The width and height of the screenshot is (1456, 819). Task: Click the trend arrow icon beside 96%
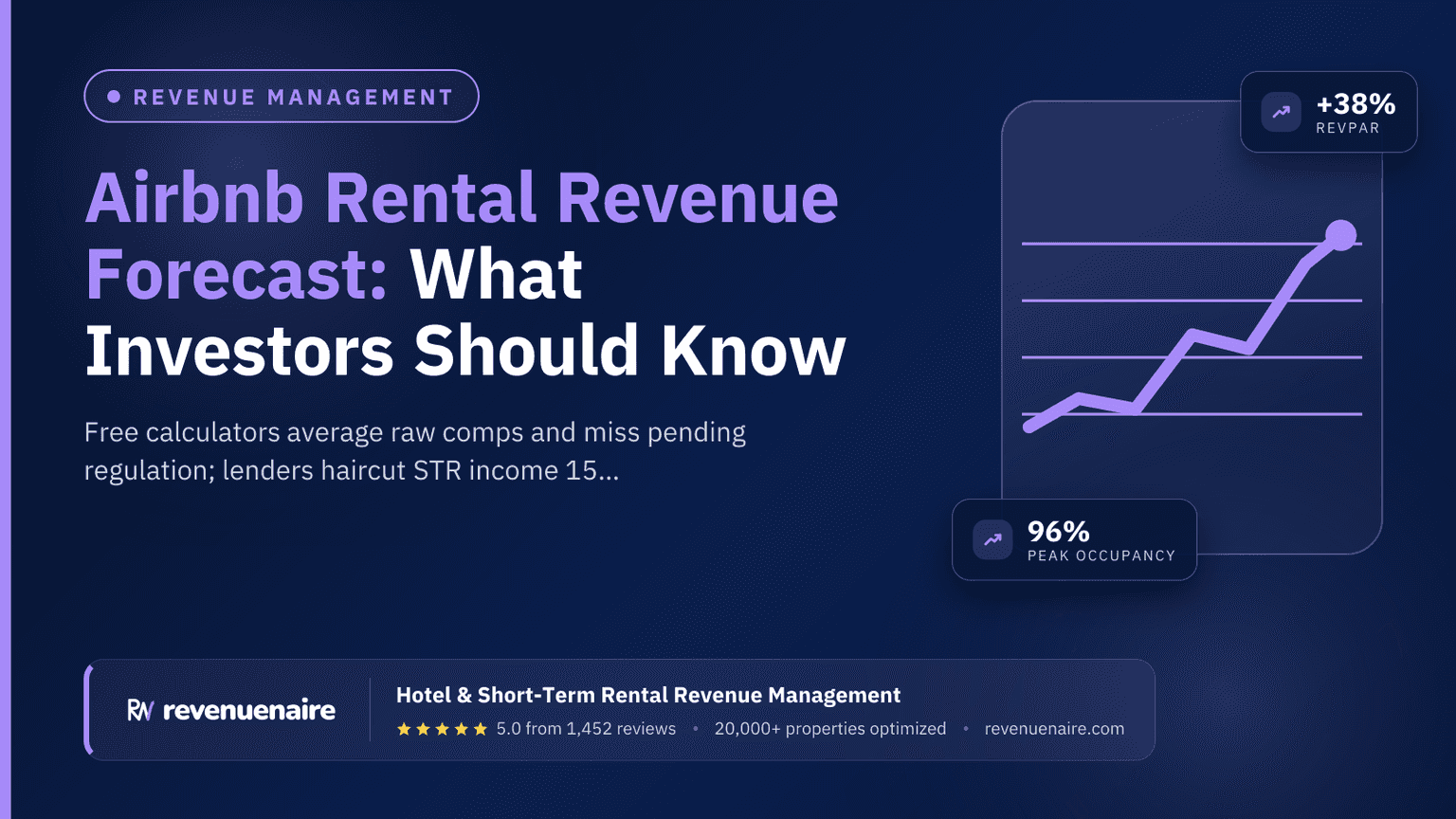[992, 539]
